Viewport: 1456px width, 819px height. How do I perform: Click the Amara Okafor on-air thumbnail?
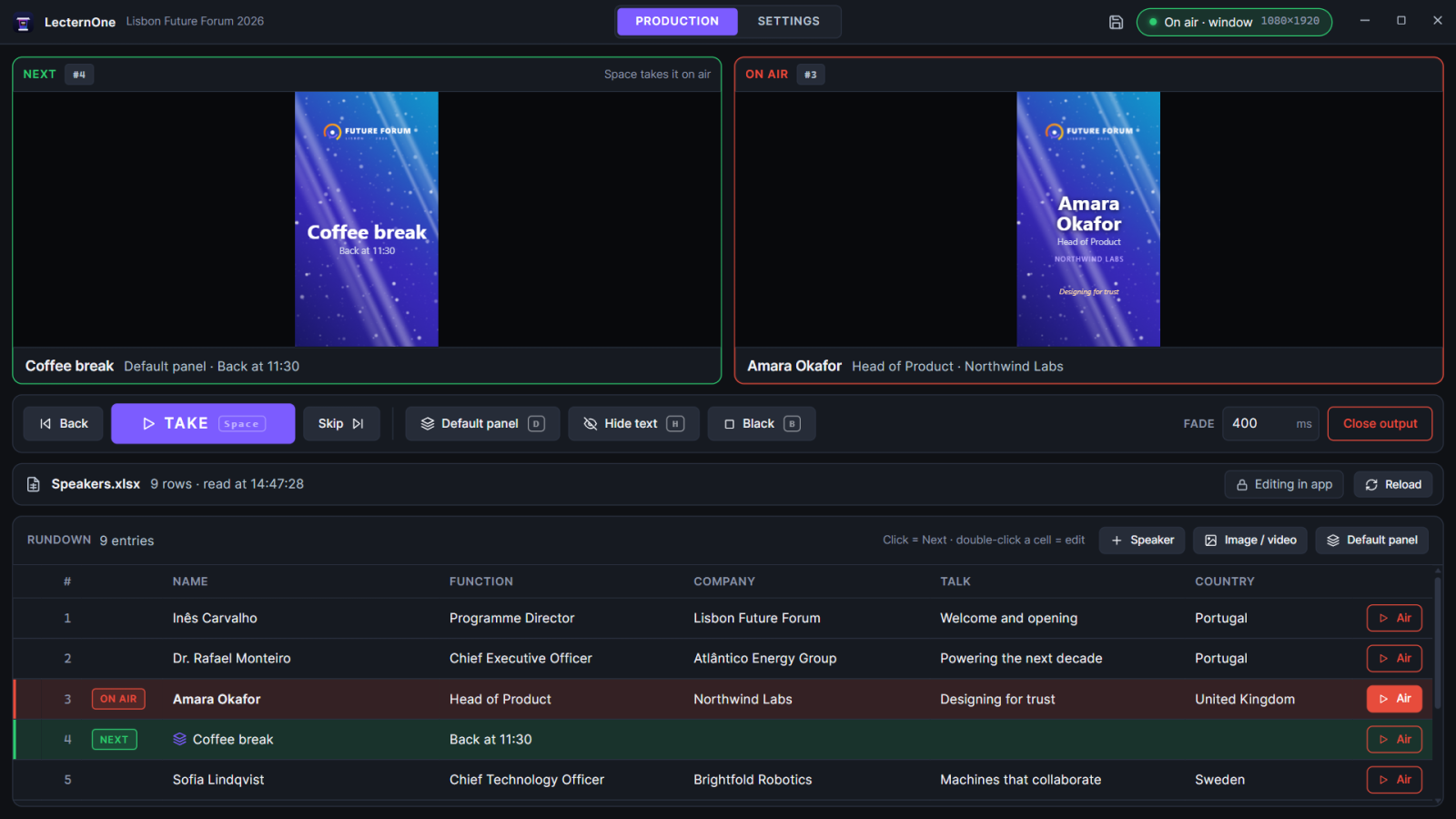pyautogui.click(x=1088, y=219)
